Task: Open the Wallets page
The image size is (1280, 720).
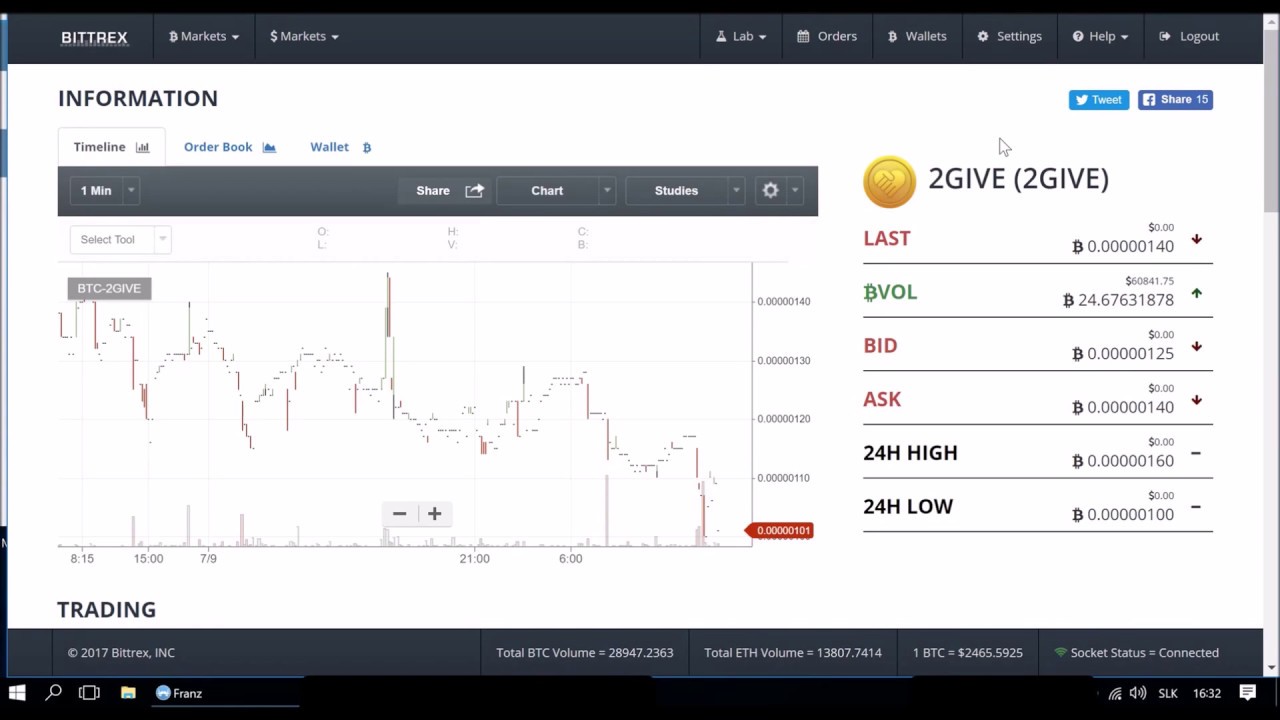Action: coord(917,36)
